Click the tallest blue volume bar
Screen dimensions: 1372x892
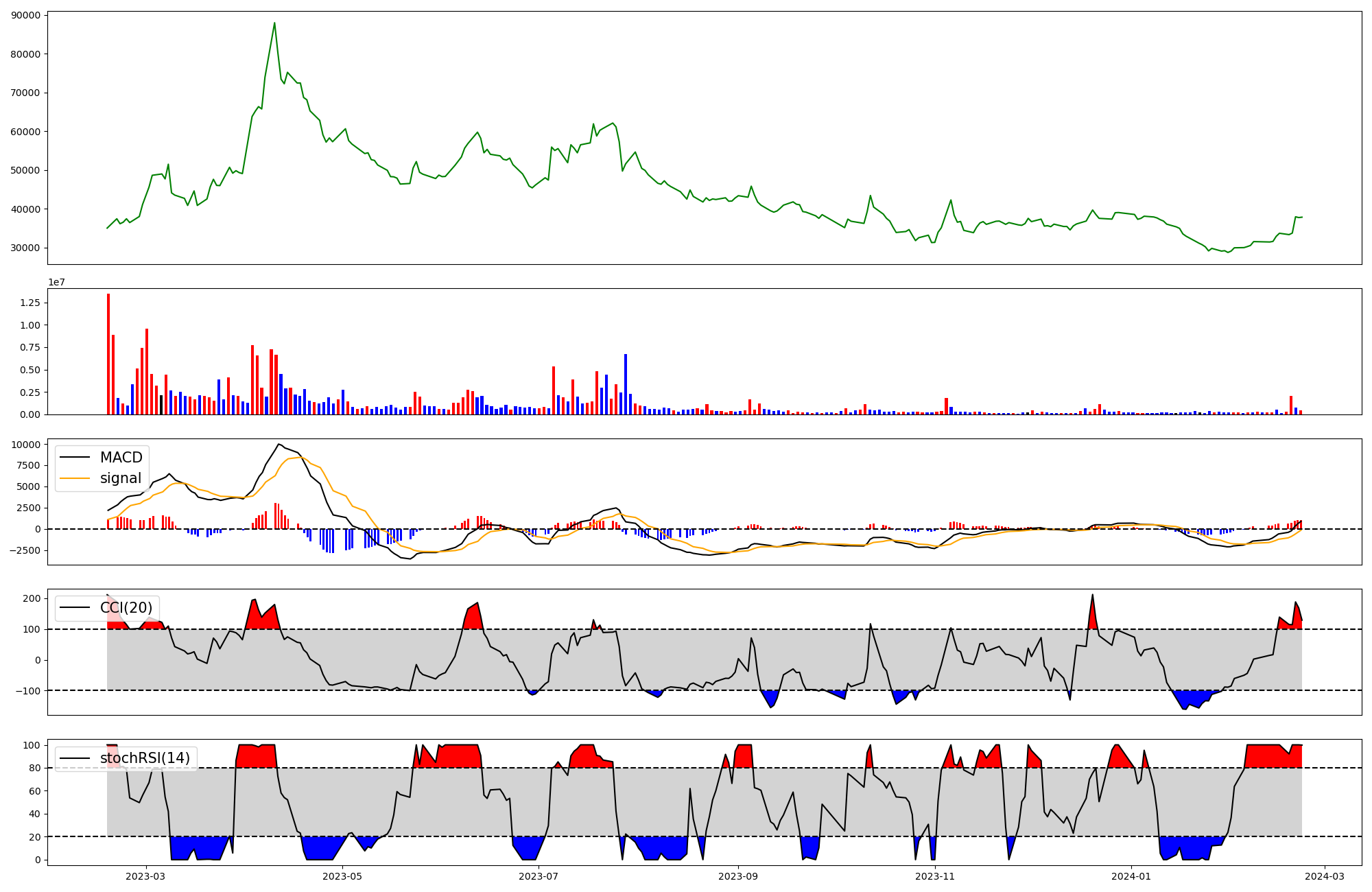626,384
